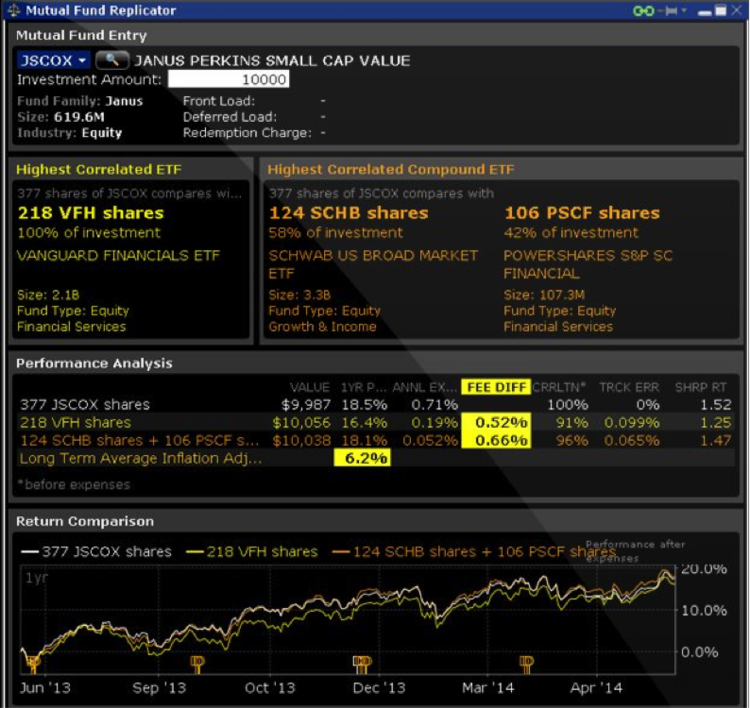The image size is (750, 708).
Task: Click the 96% correlation cell
Action: [572, 440]
